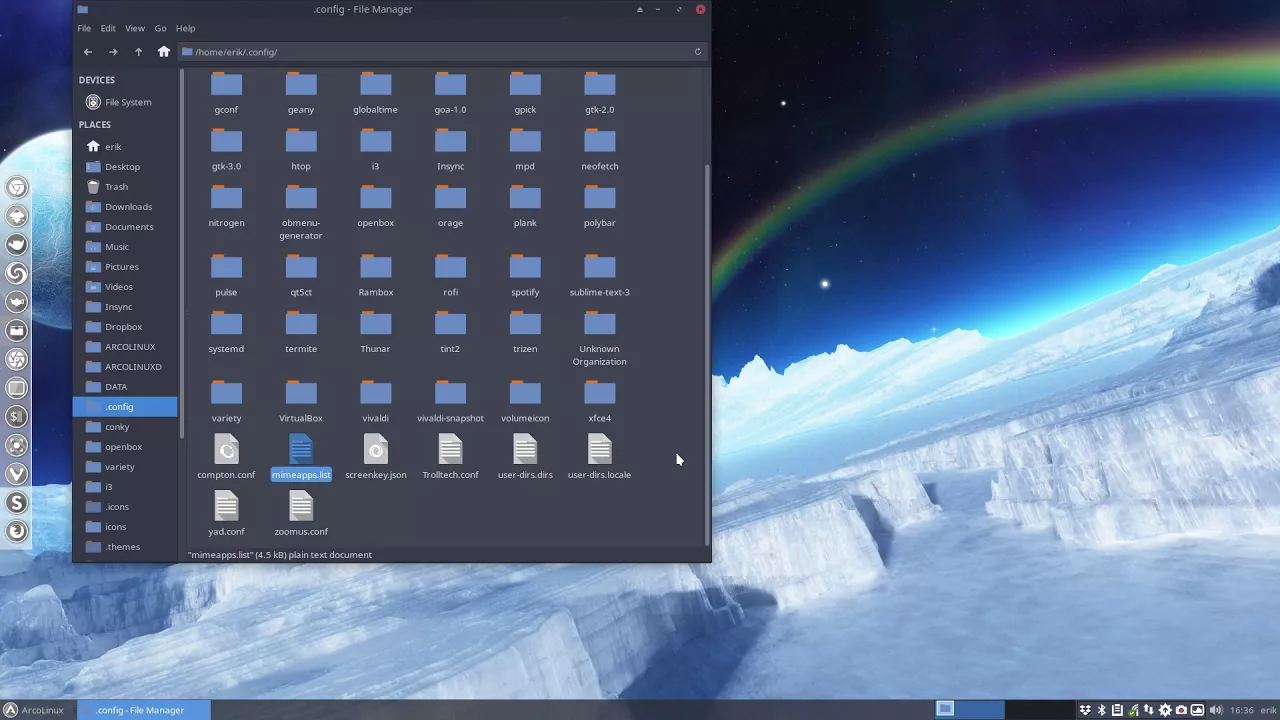Open DATA bookmark in sidebar

[x=125, y=387]
